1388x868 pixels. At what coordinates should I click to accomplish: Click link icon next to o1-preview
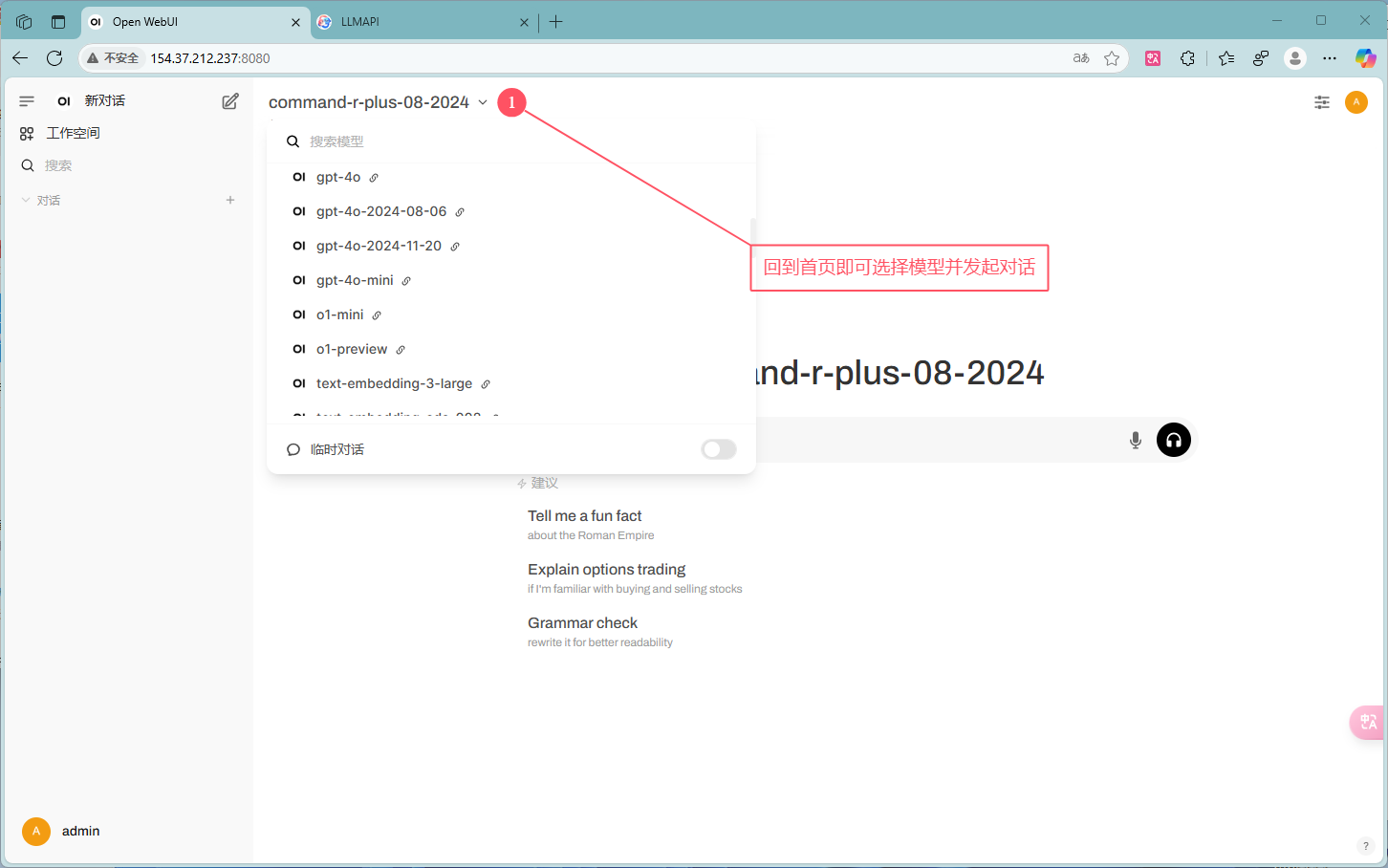401,350
